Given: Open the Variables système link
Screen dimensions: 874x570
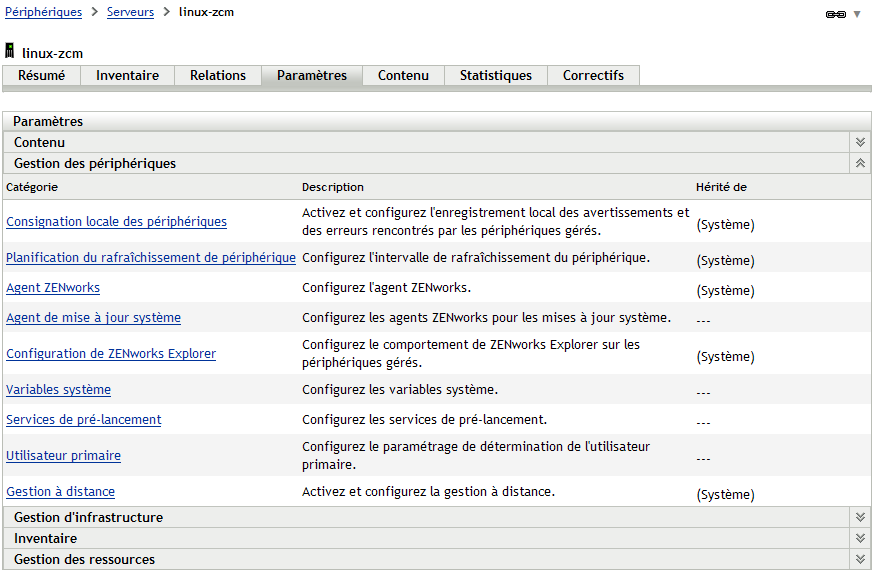Looking at the screenshot, I should pyautogui.click(x=58, y=390).
